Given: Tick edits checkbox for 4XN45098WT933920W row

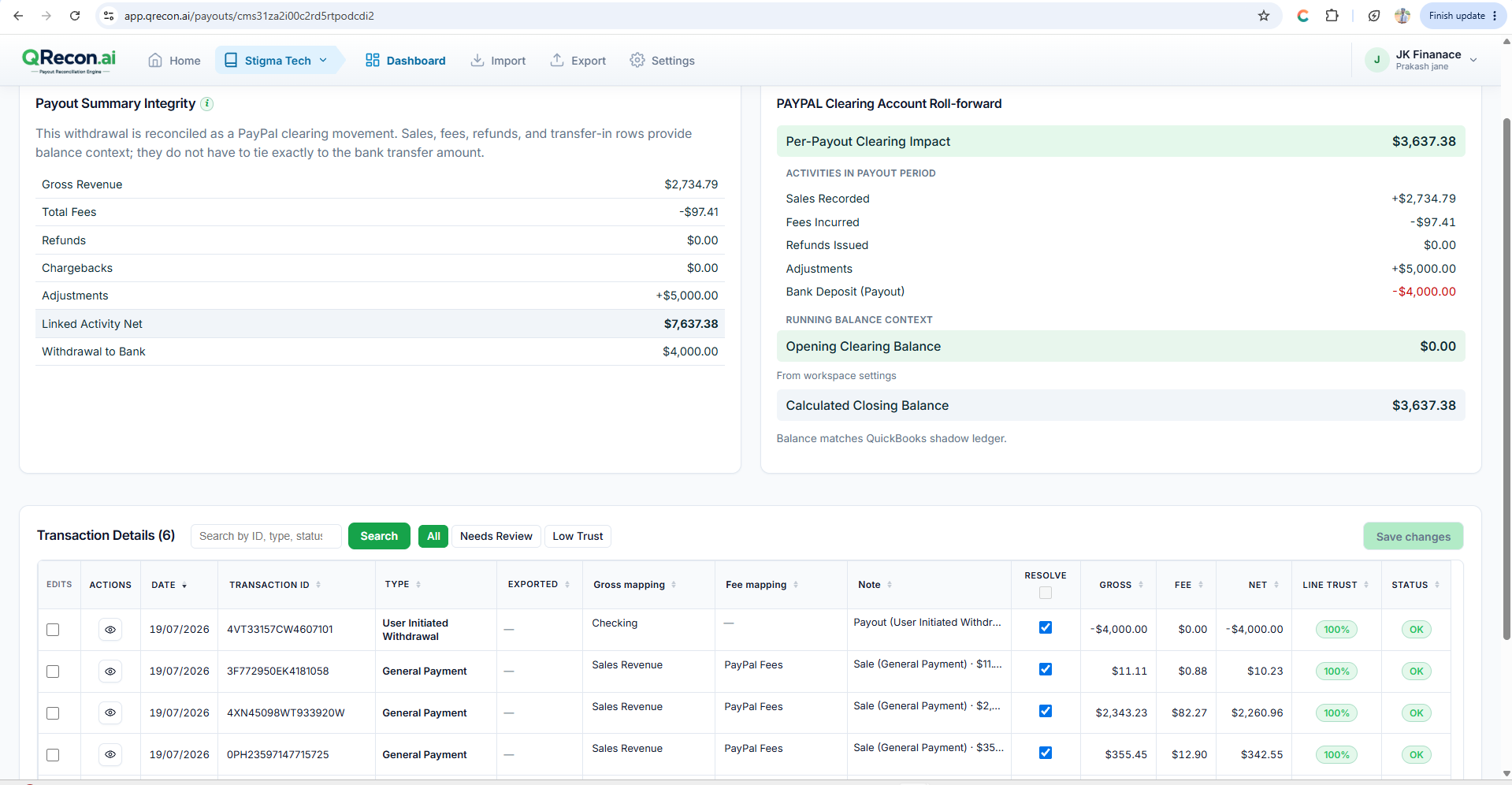Looking at the screenshot, I should pyautogui.click(x=53, y=713).
